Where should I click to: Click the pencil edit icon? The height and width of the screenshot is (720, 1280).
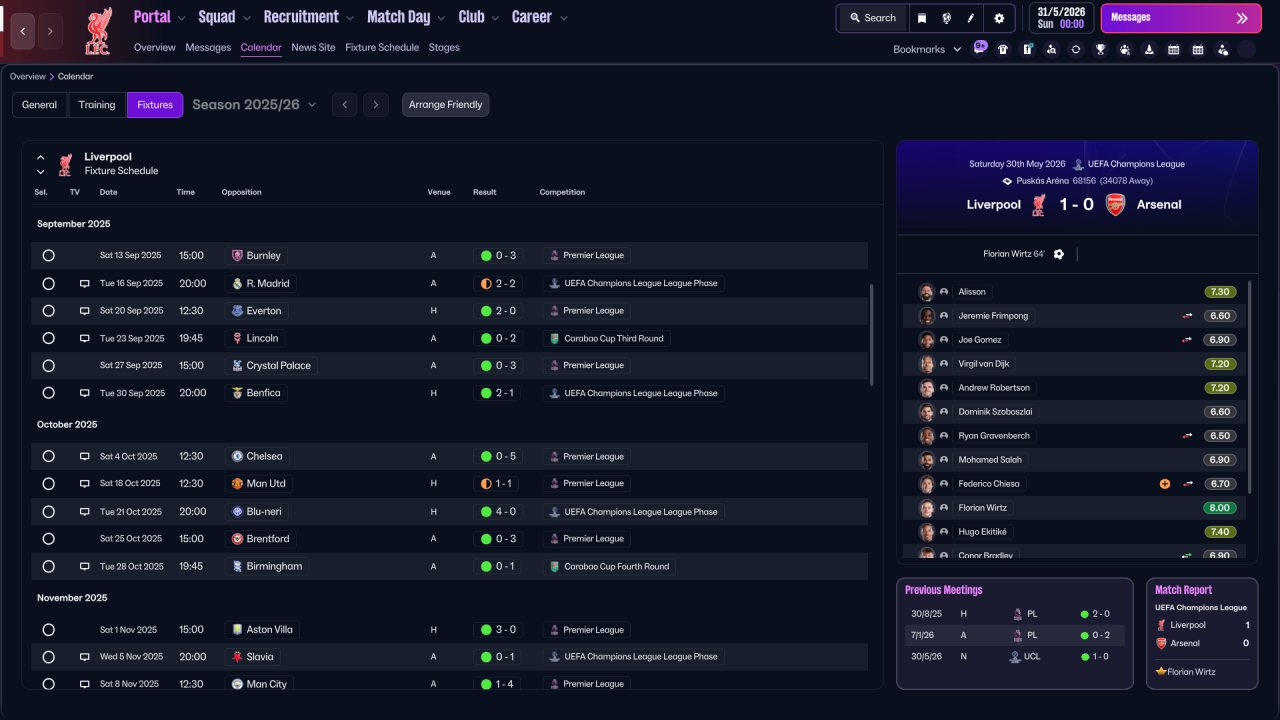point(971,18)
